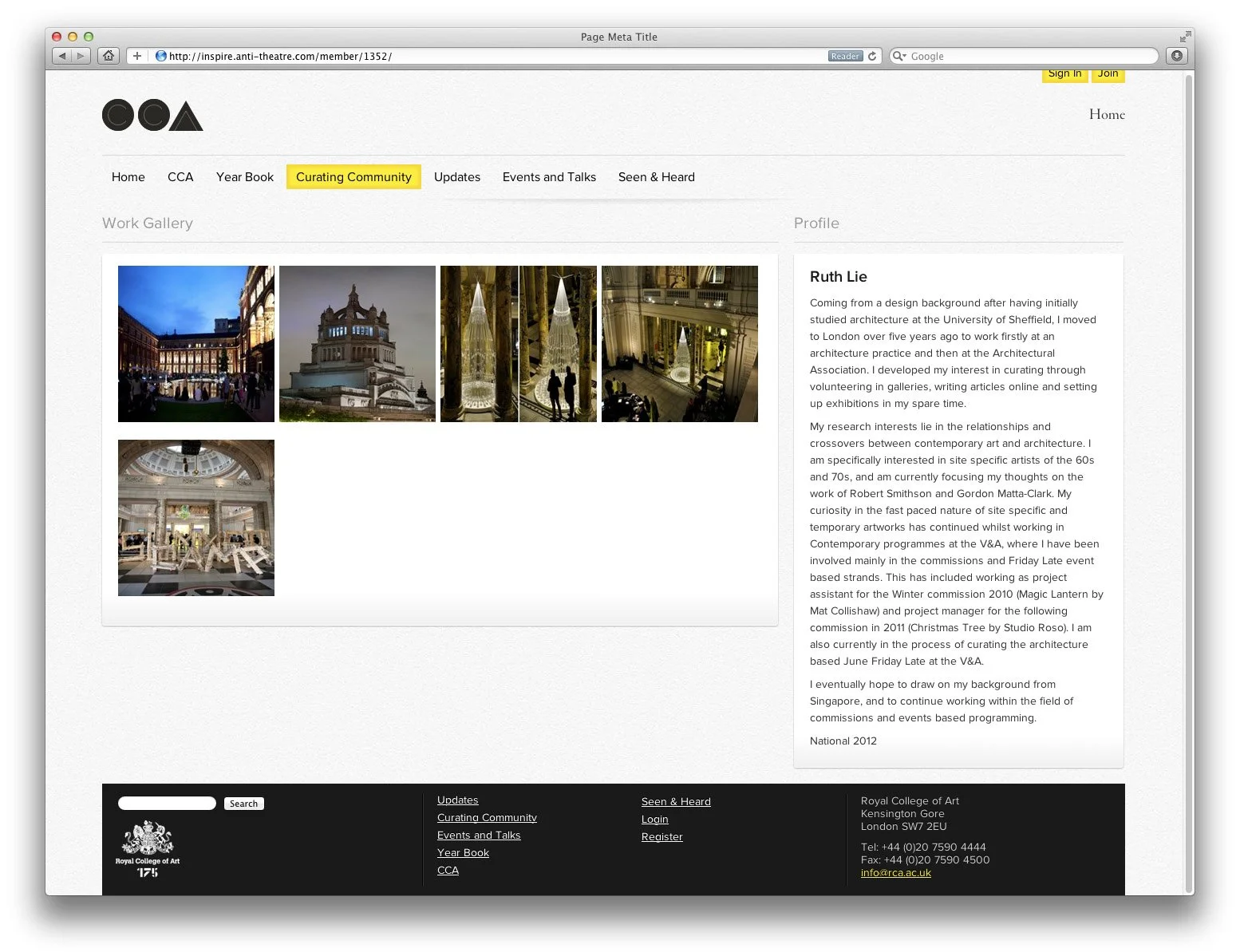Open the courtyard at night gallery photo
Viewport: 1240px width, 952px height.
pos(196,344)
